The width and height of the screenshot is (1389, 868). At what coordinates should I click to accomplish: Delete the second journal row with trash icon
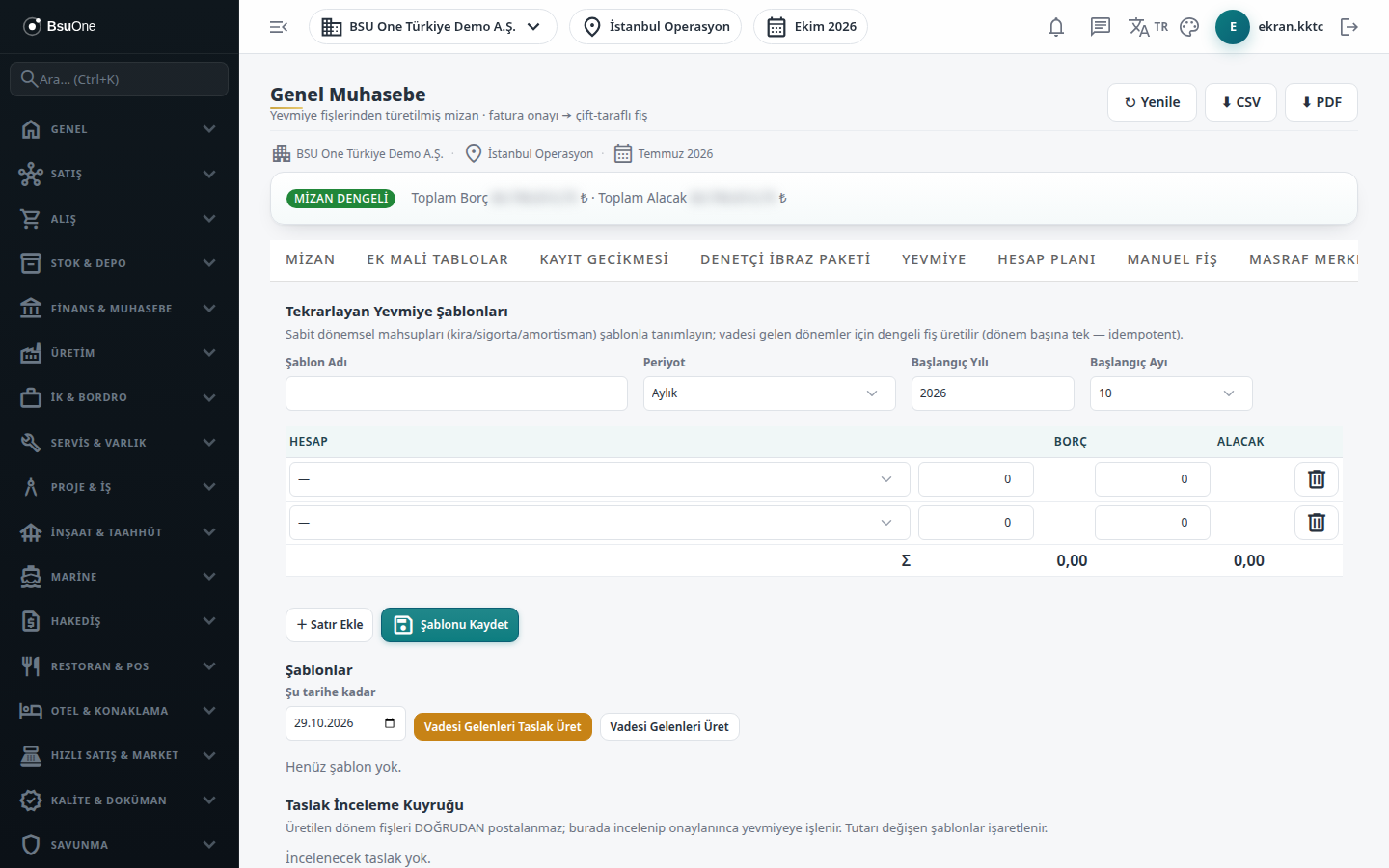pyautogui.click(x=1317, y=523)
